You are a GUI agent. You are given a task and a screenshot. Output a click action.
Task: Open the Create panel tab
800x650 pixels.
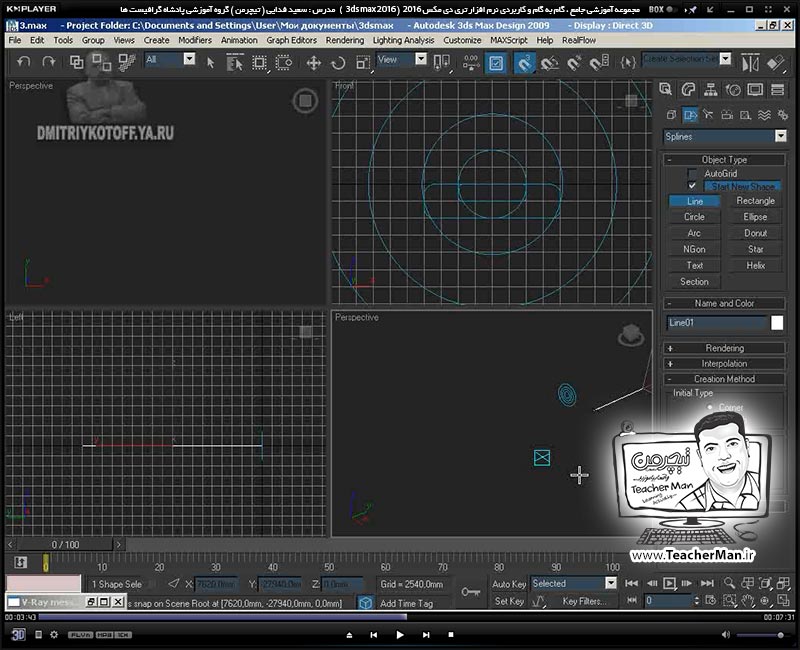pyautogui.click(x=665, y=90)
